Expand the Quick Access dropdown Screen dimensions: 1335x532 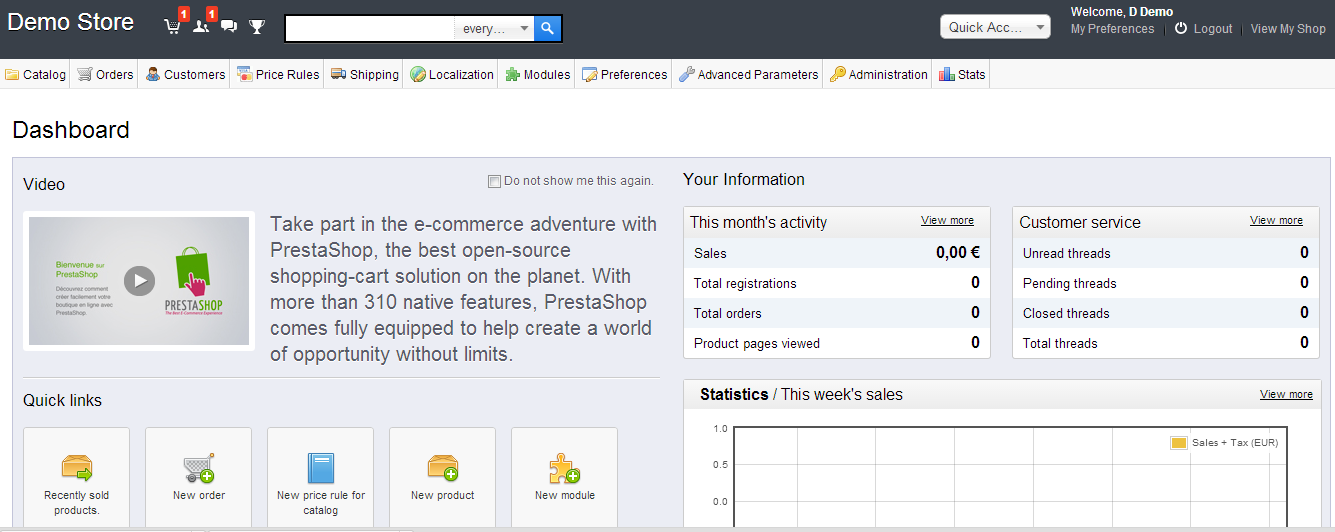click(x=995, y=27)
